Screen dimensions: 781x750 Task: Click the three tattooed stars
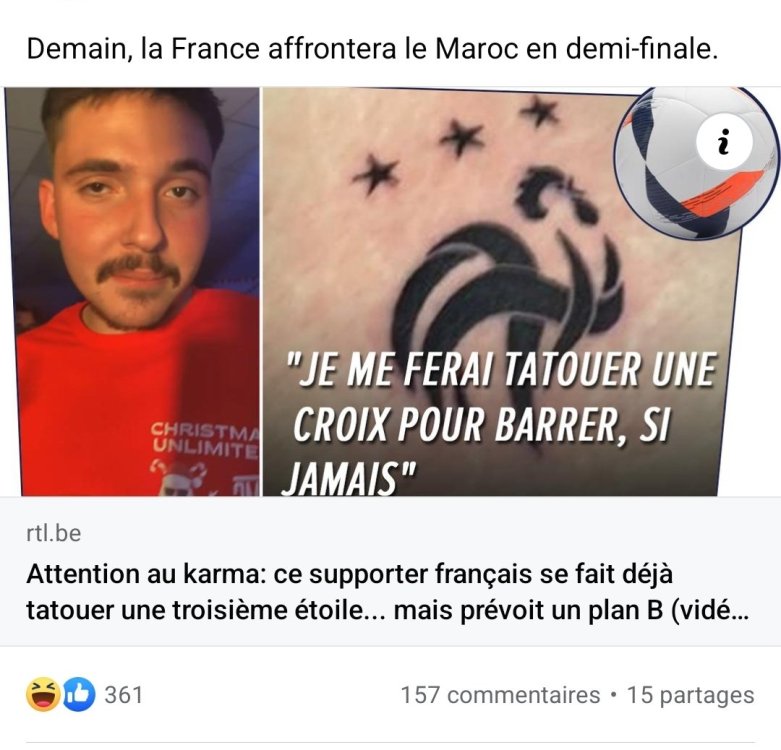(455, 144)
